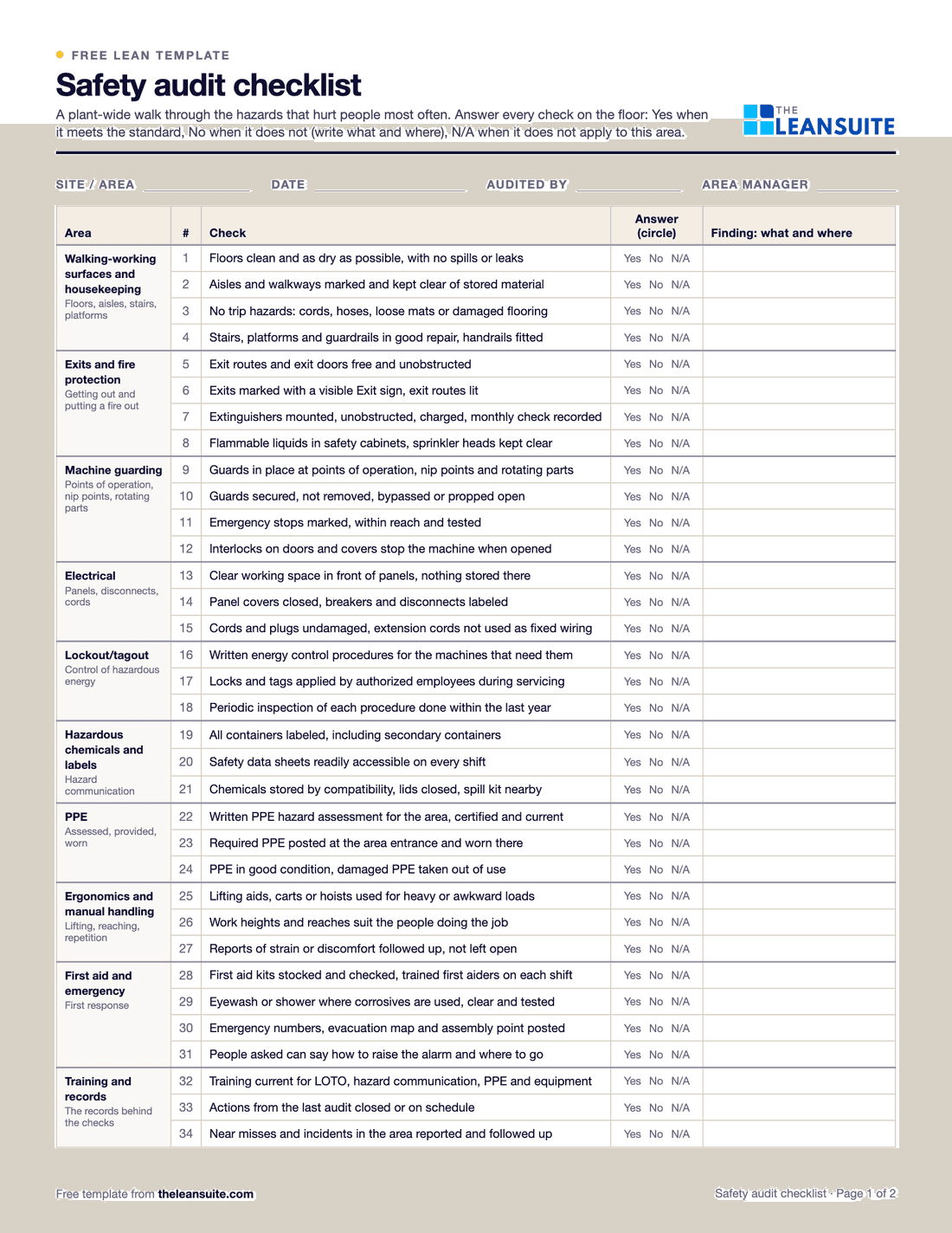Click 'All containers labeled' check text
The width and height of the screenshot is (952, 1233).
(x=355, y=735)
